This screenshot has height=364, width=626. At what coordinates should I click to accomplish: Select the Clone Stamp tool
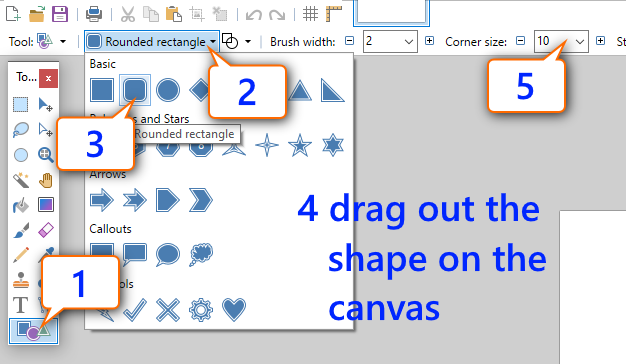tap(21, 280)
